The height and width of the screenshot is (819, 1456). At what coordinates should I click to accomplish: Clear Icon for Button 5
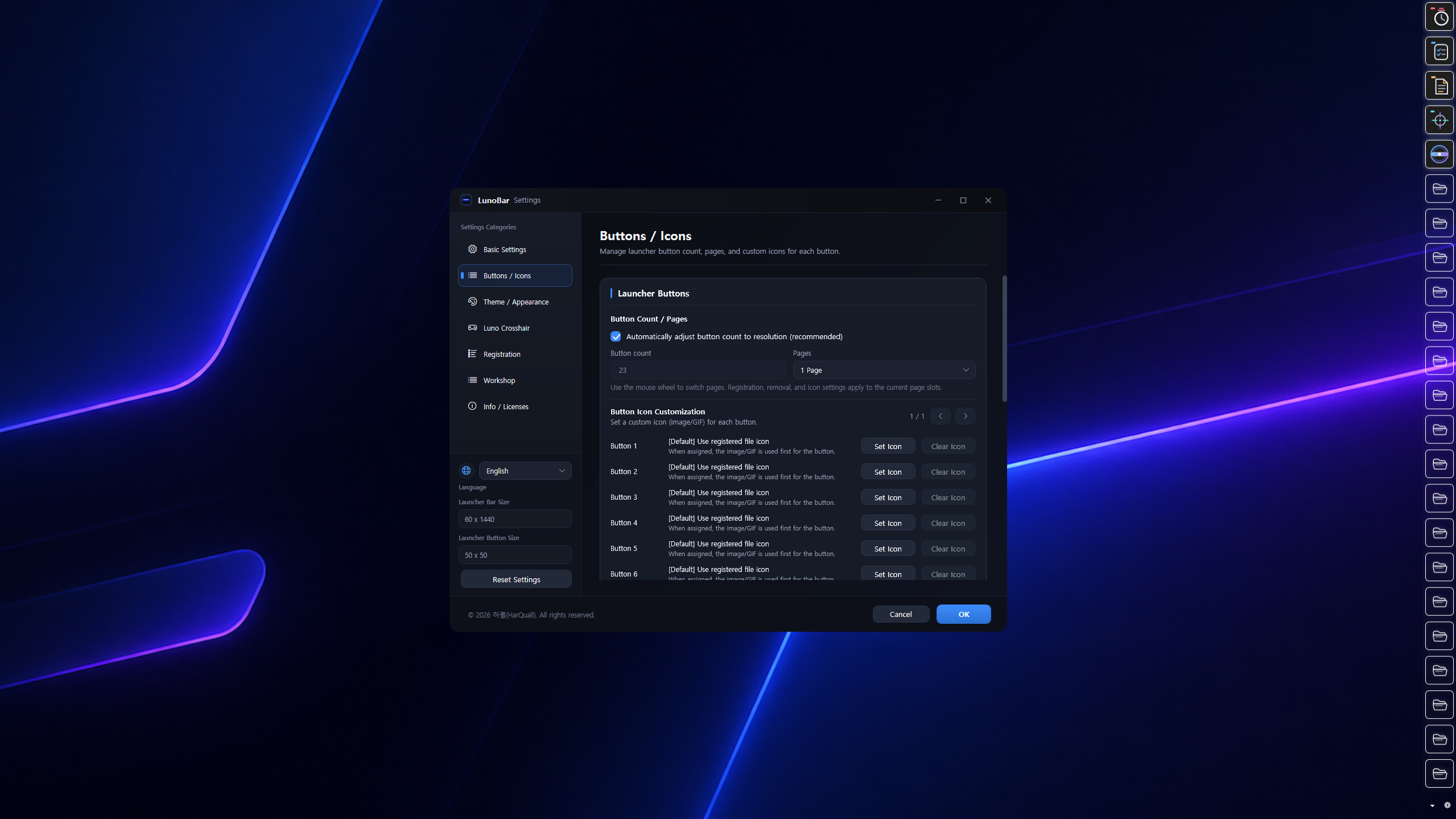click(x=948, y=549)
